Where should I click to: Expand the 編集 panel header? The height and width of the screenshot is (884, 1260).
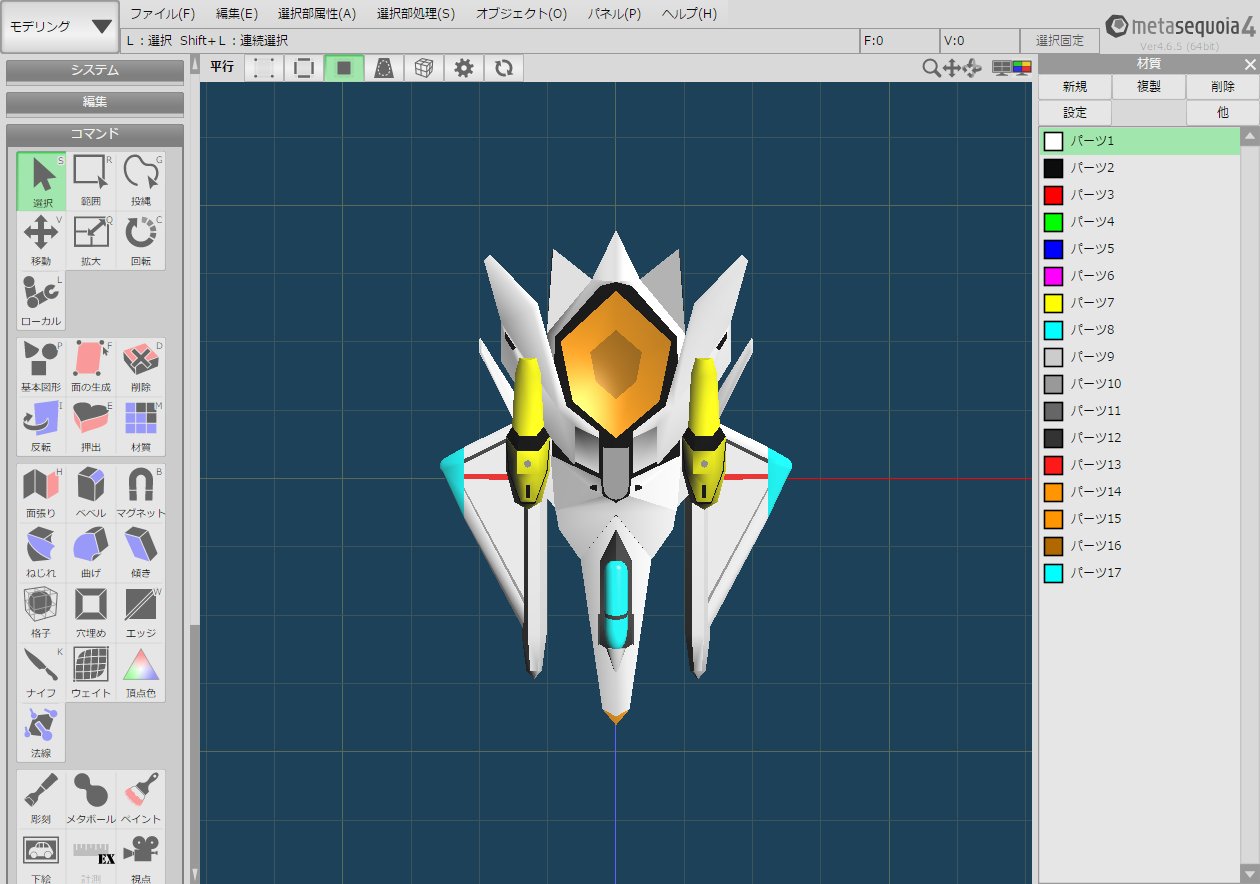tap(95, 102)
